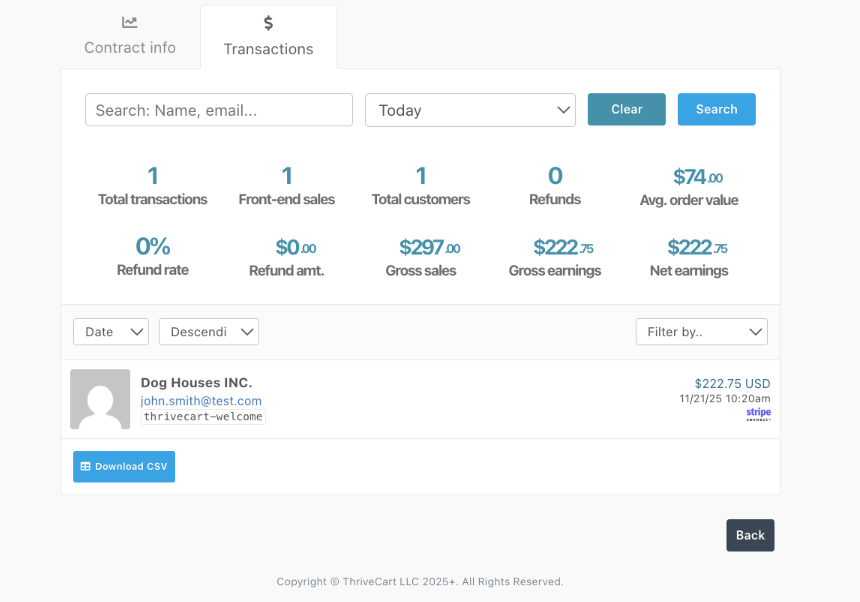Open the Descending sort order dropdown
This screenshot has height=602, width=860.
point(209,332)
